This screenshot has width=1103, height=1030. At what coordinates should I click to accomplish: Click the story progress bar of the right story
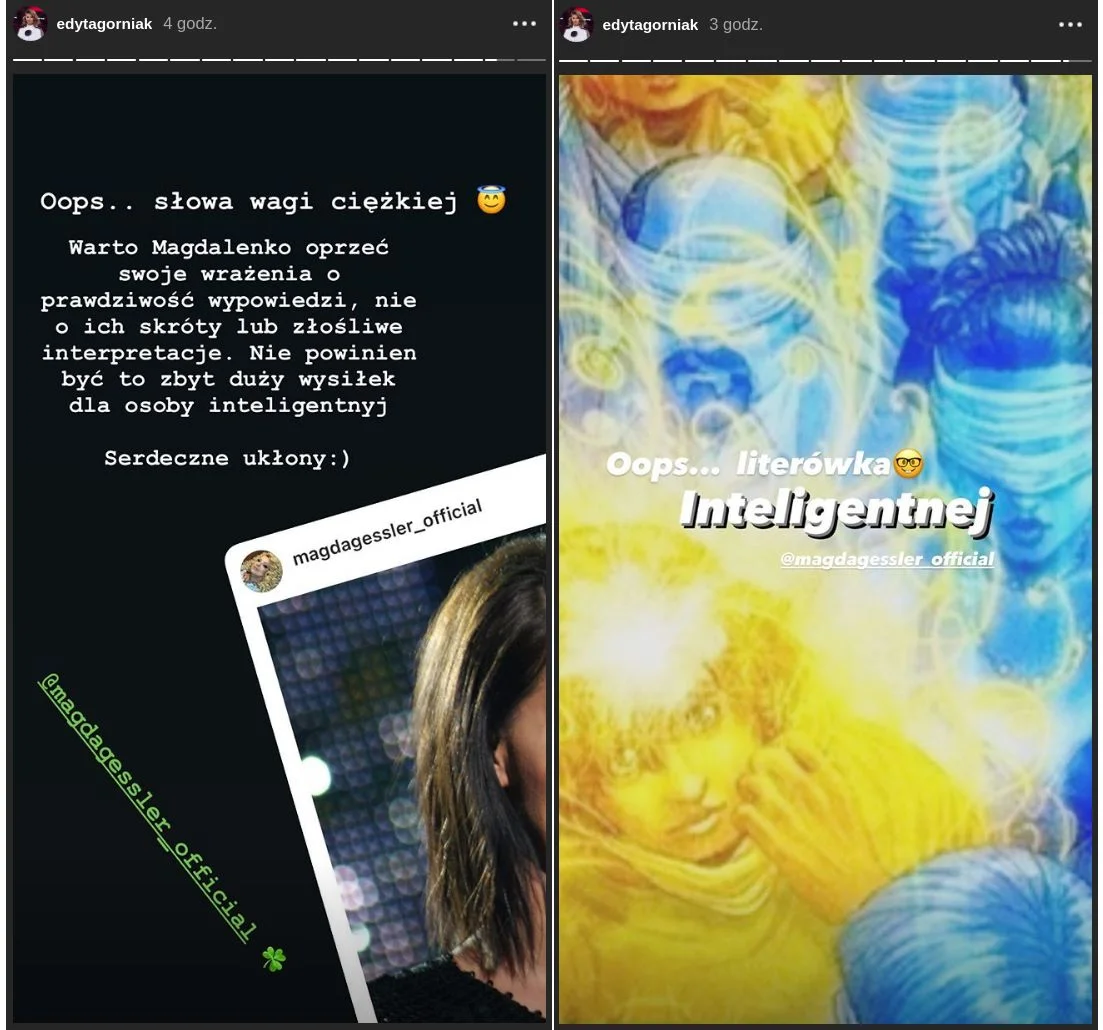pos(825,61)
